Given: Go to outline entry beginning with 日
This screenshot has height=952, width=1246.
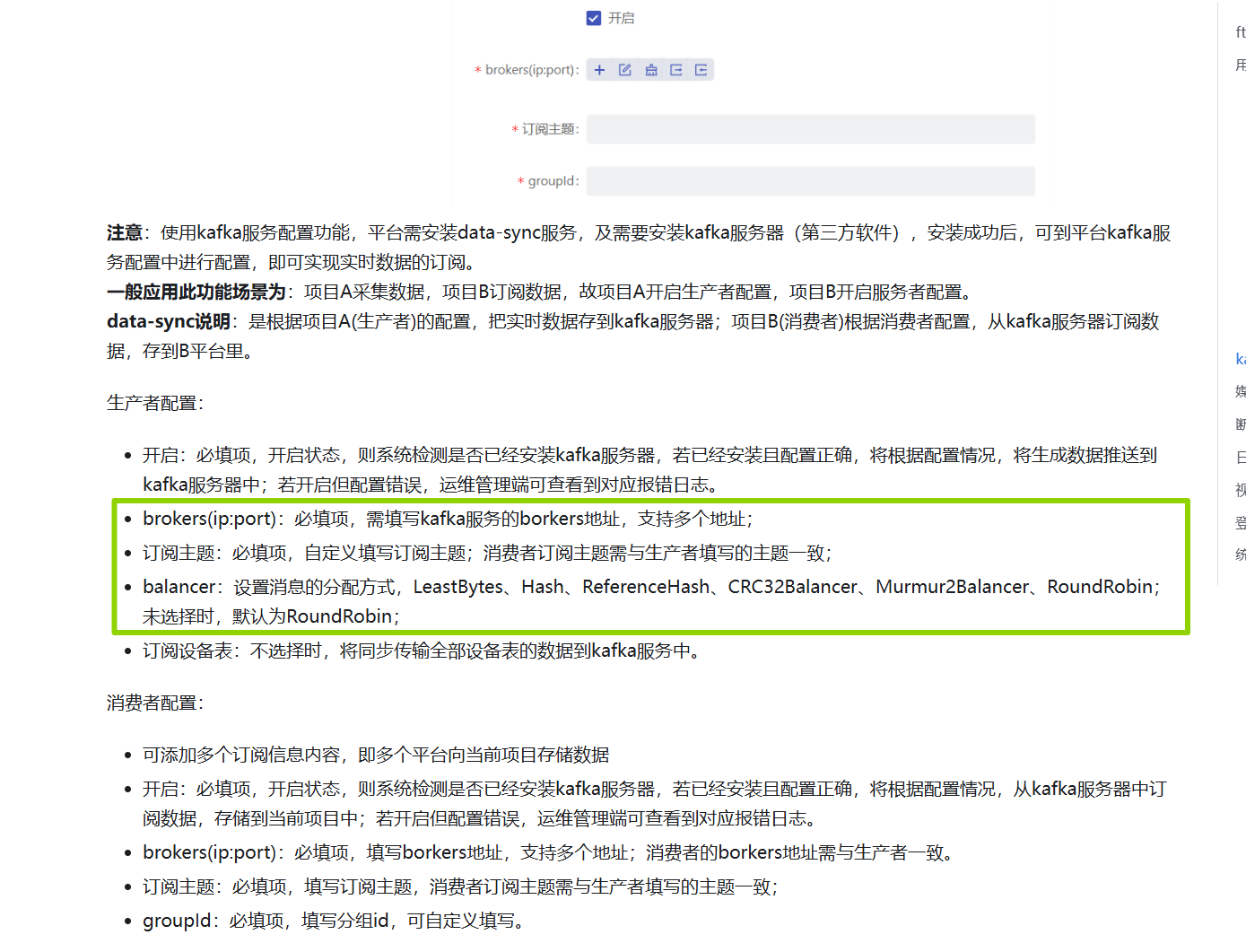Looking at the screenshot, I should point(1240,458).
